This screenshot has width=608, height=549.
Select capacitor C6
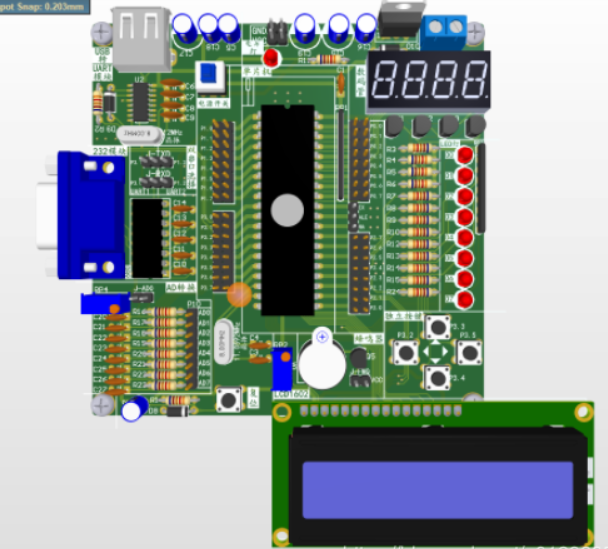(x=172, y=83)
